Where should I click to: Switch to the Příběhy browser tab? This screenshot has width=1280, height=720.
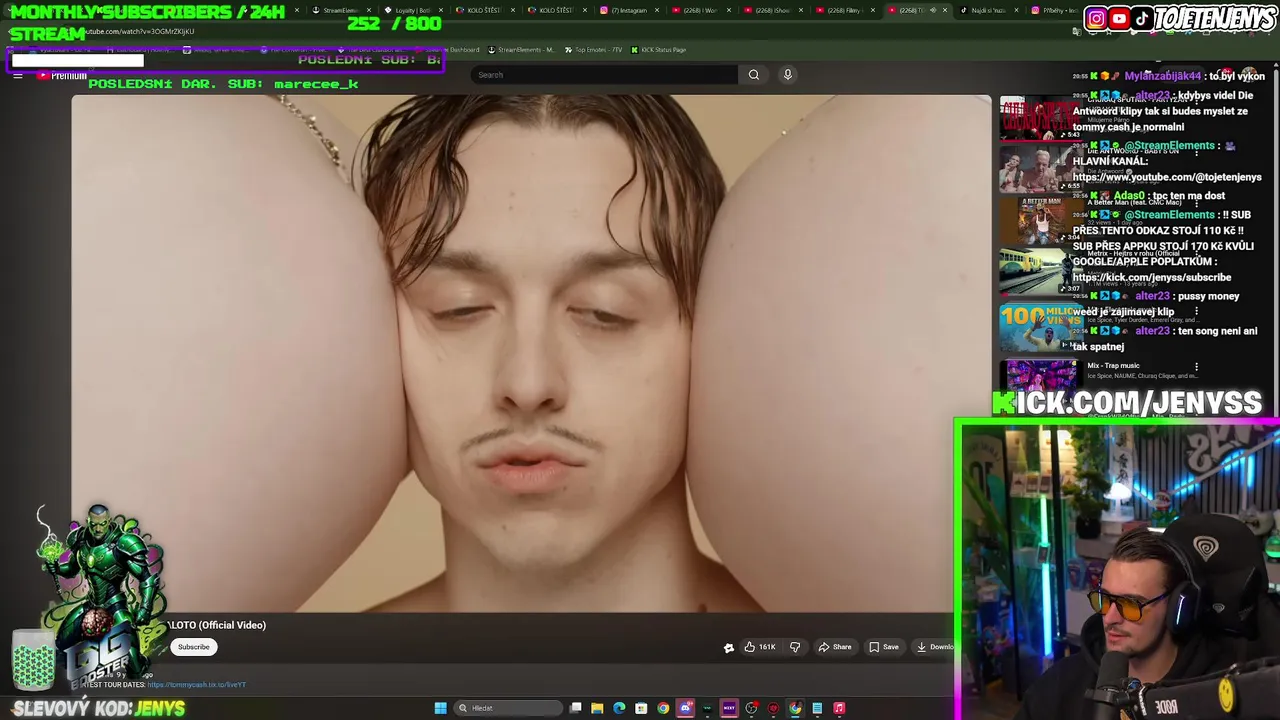[x=1052, y=10]
